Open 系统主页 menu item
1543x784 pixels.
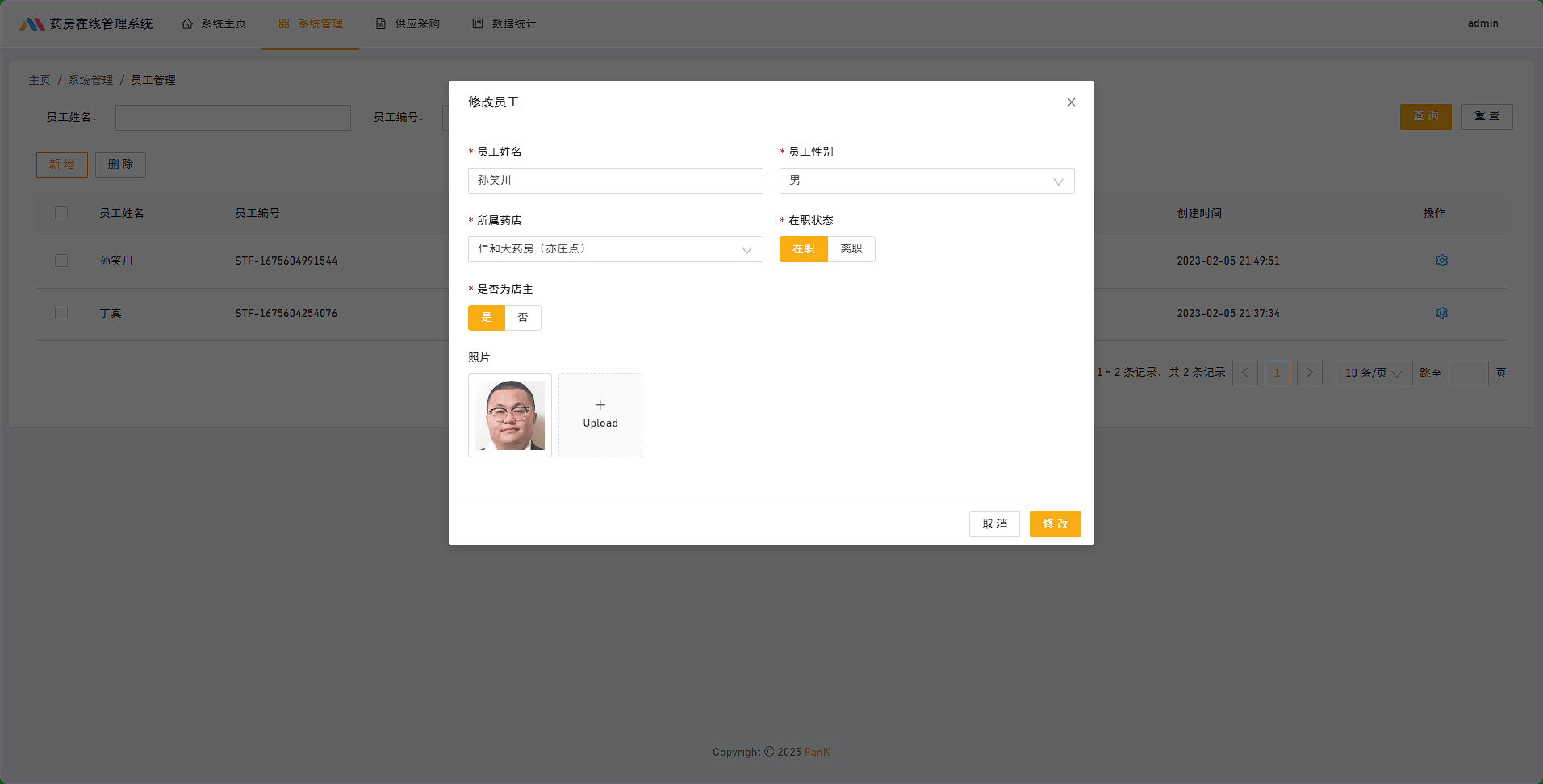(x=214, y=24)
